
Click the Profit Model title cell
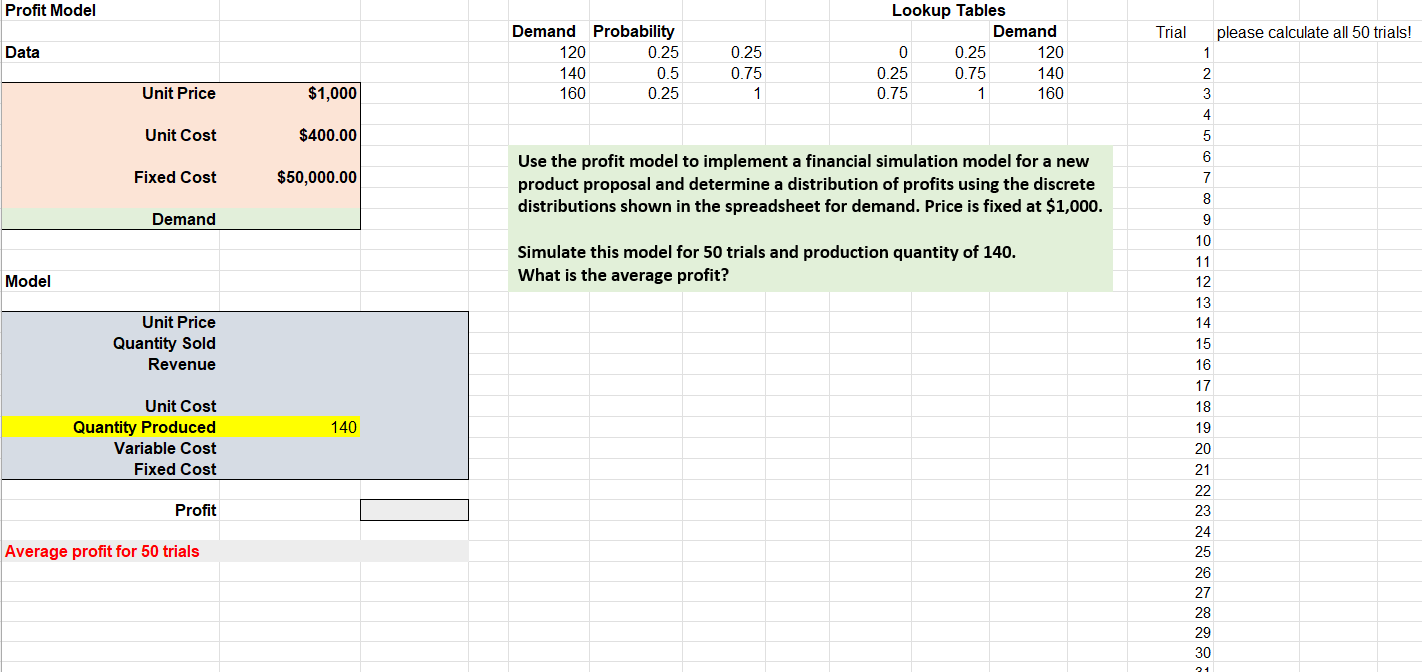[x=48, y=10]
